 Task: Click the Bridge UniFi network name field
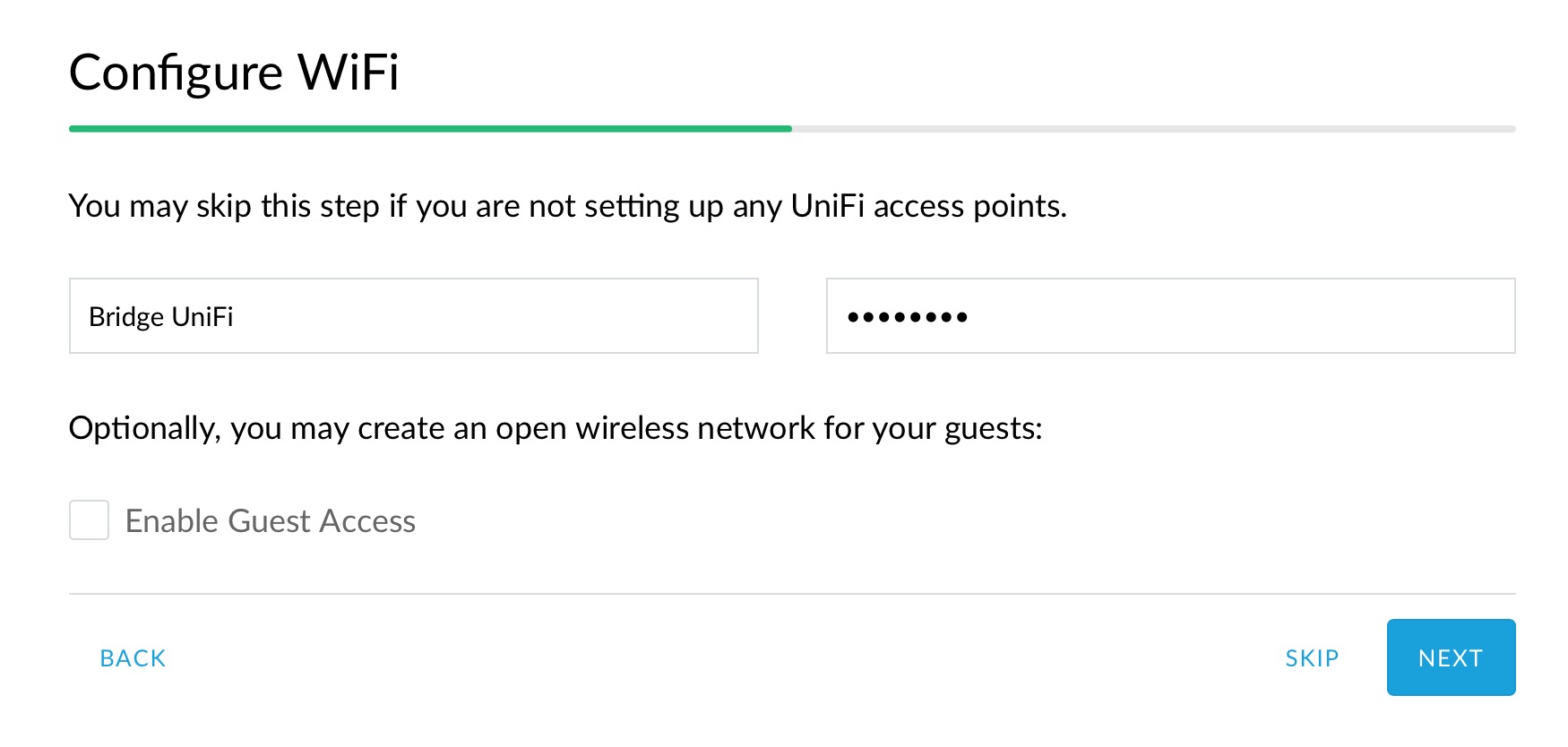412,316
